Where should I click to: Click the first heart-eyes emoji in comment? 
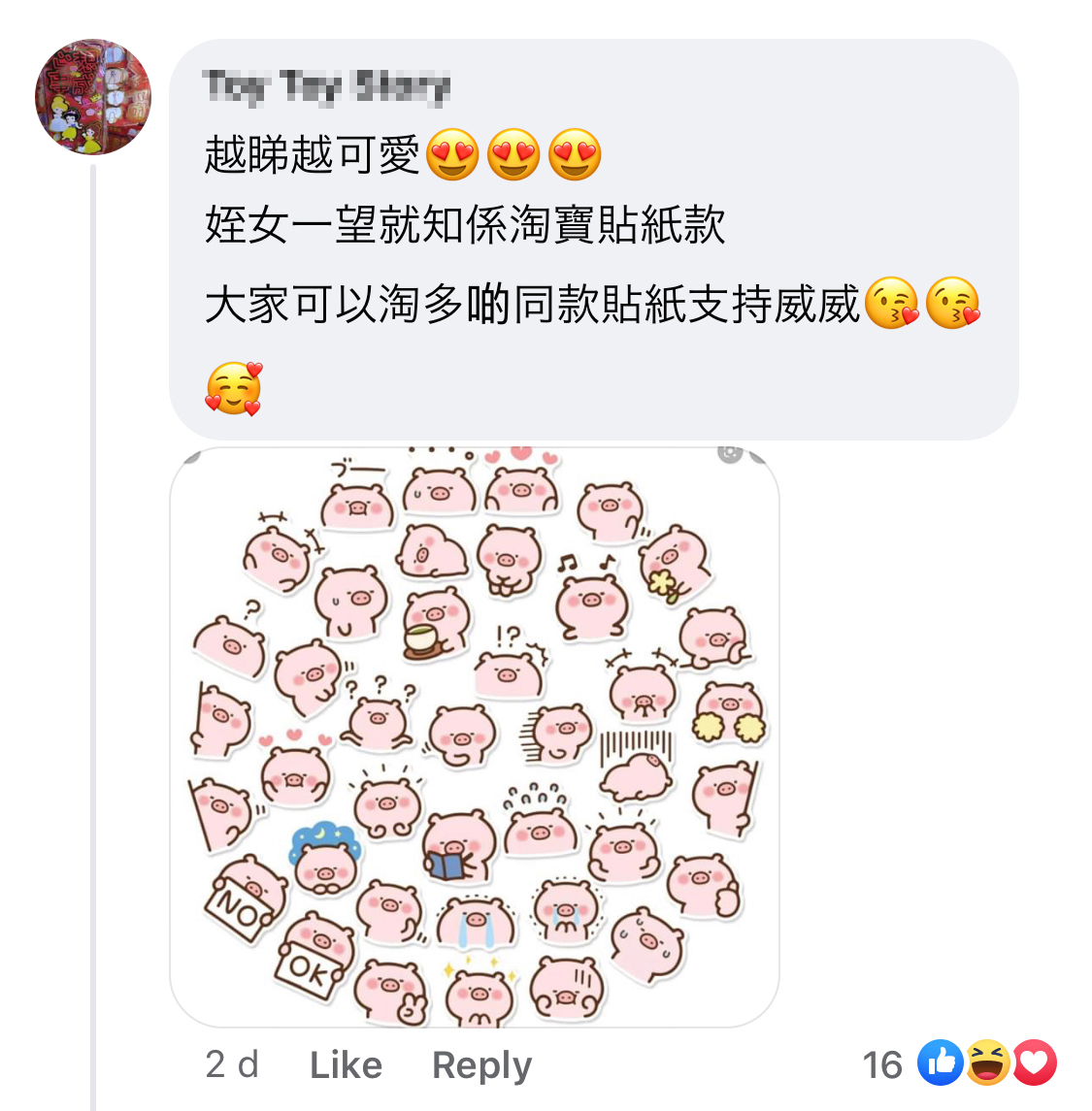coord(452,154)
